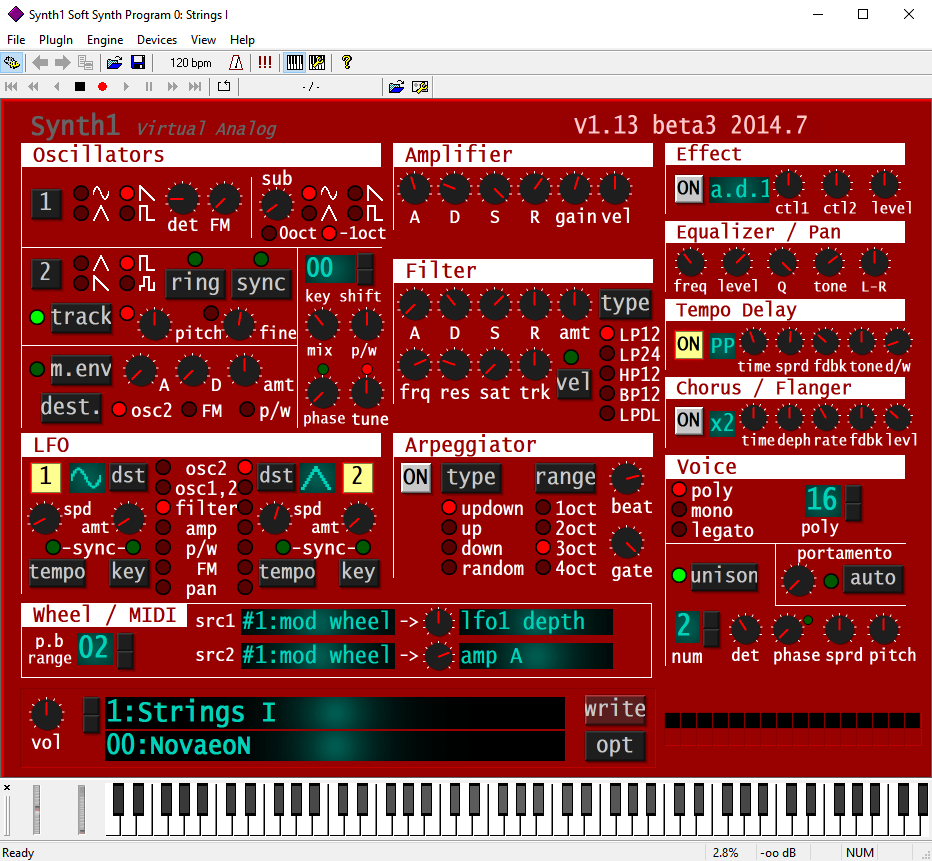
Task: Click the write button
Action: click(x=615, y=709)
